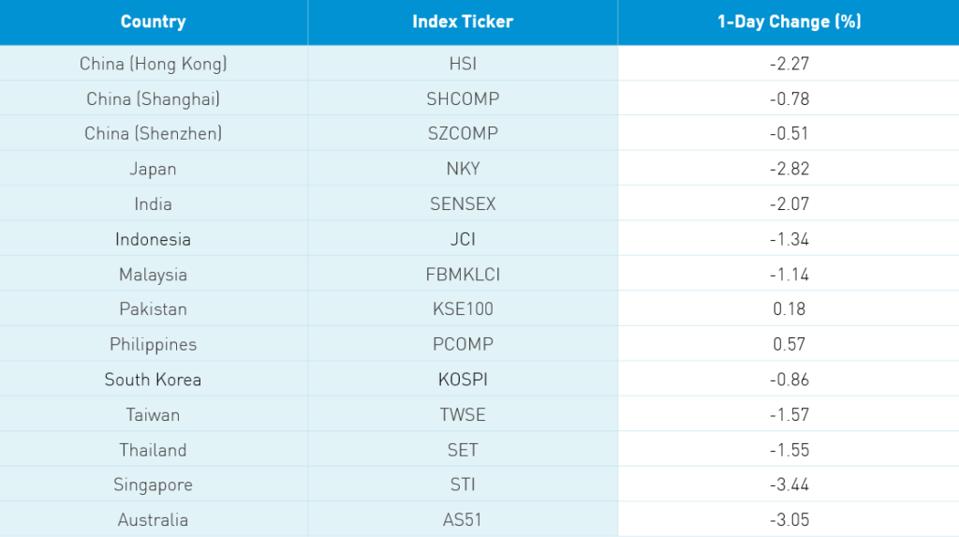Viewport: 959px width, 537px height.
Task: Click the South Korea country cell
Action: [x=153, y=379]
